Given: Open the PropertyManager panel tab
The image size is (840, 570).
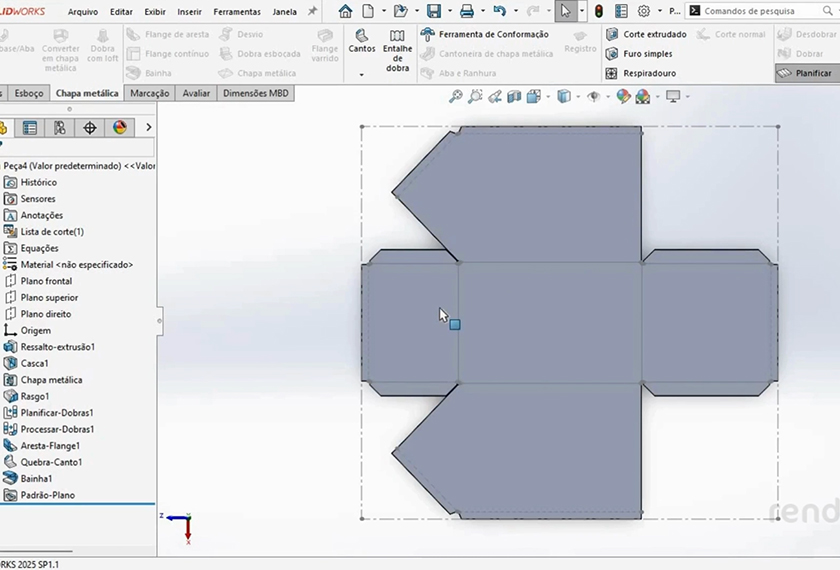Looking at the screenshot, I should click(x=30, y=127).
